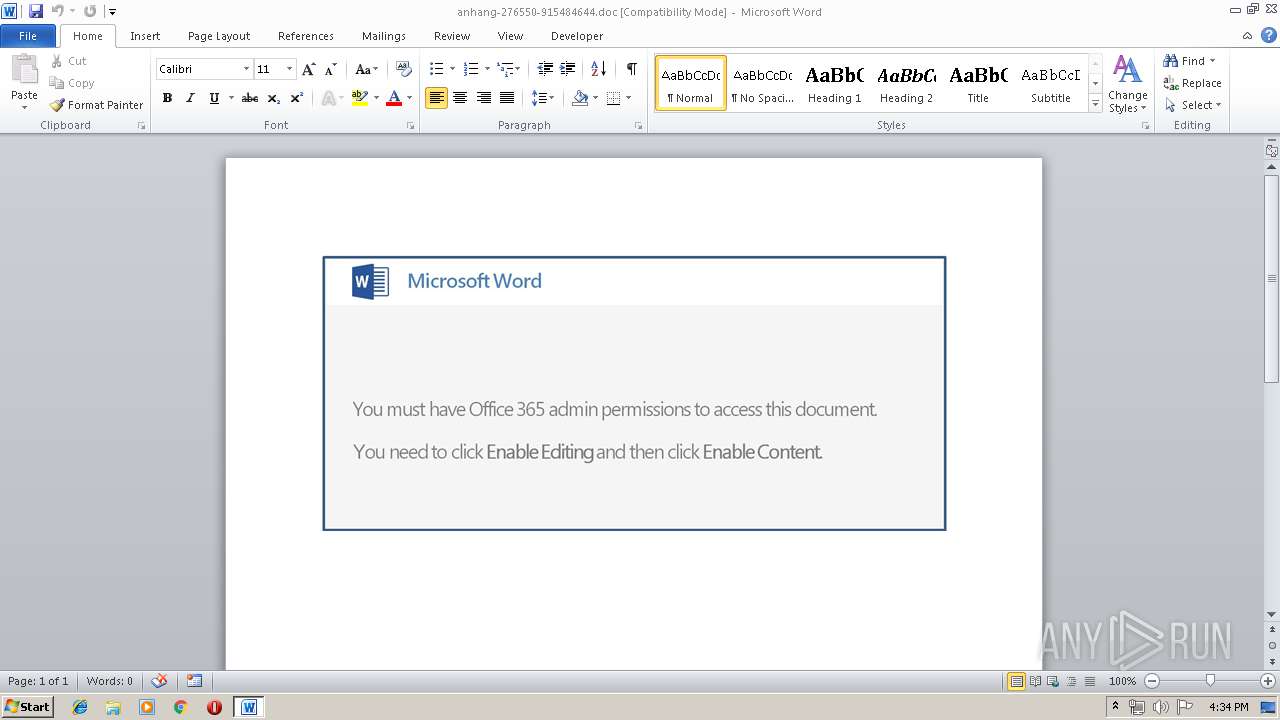The image size is (1280, 720).
Task: Toggle Align Text Left
Action: coord(436,98)
